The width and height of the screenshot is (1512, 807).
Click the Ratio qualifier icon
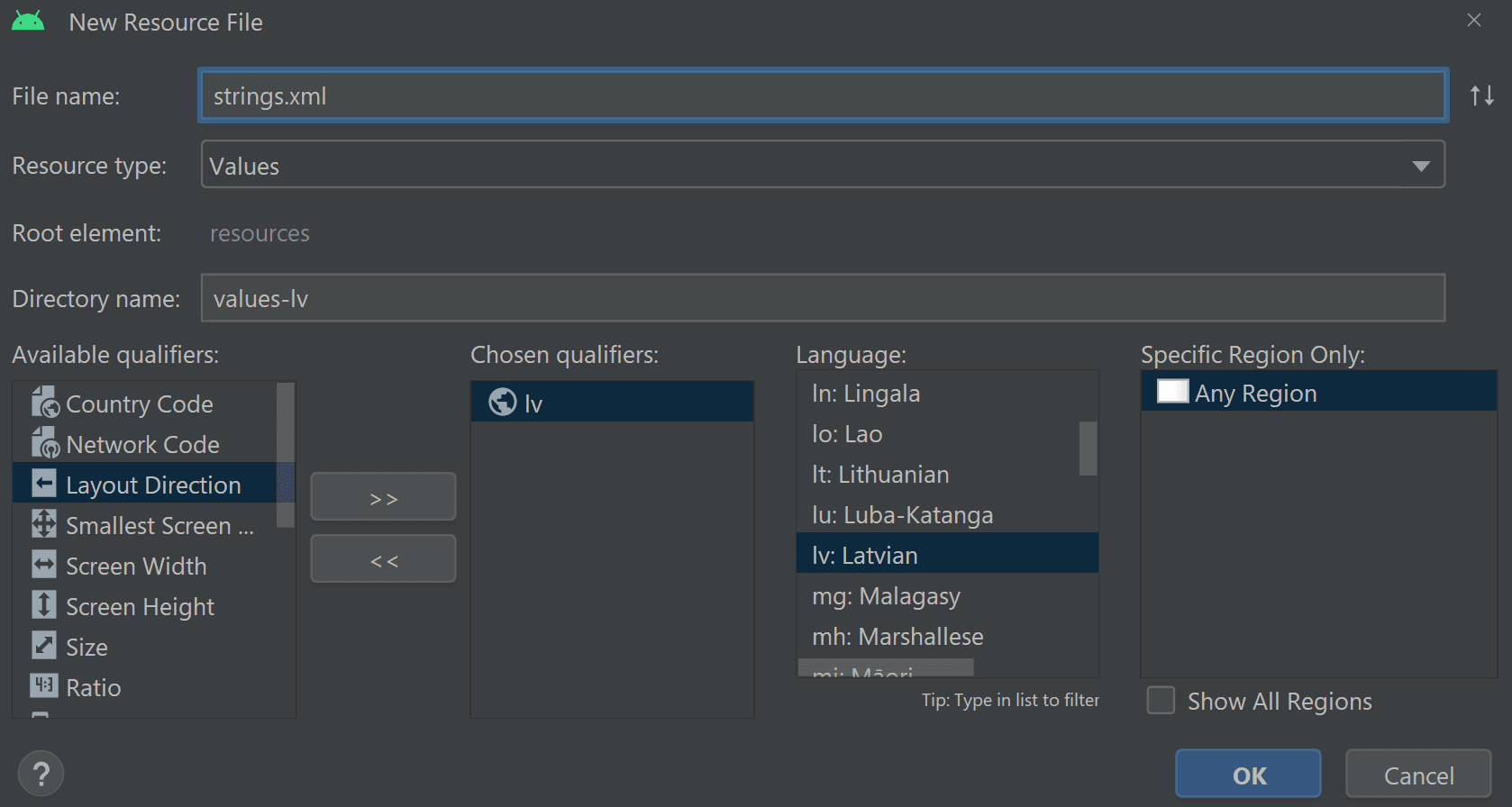point(44,686)
